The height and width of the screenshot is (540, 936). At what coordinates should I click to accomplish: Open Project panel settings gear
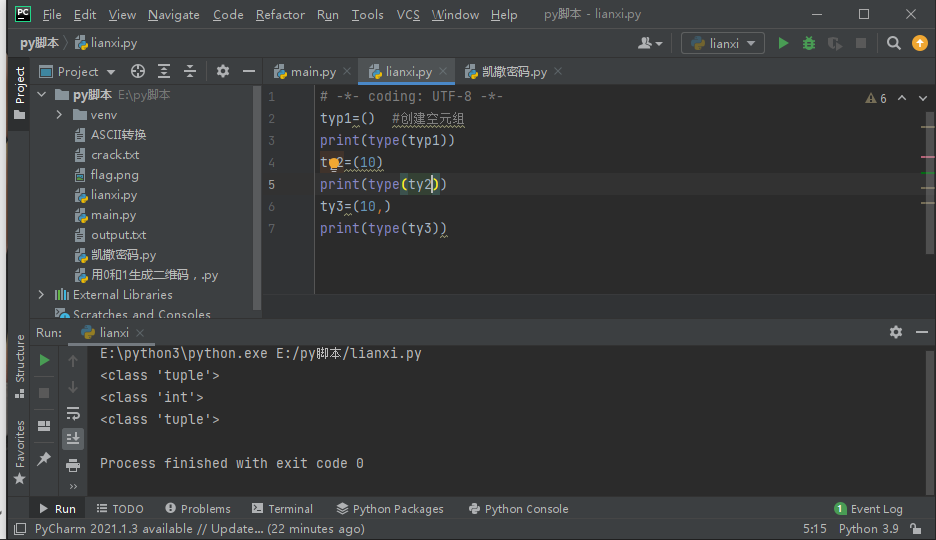click(223, 72)
